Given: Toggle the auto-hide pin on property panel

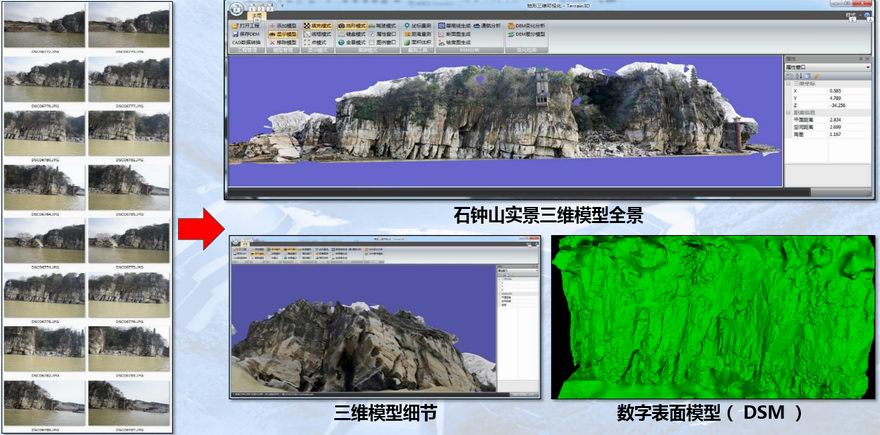Looking at the screenshot, I should tap(861, 59).
